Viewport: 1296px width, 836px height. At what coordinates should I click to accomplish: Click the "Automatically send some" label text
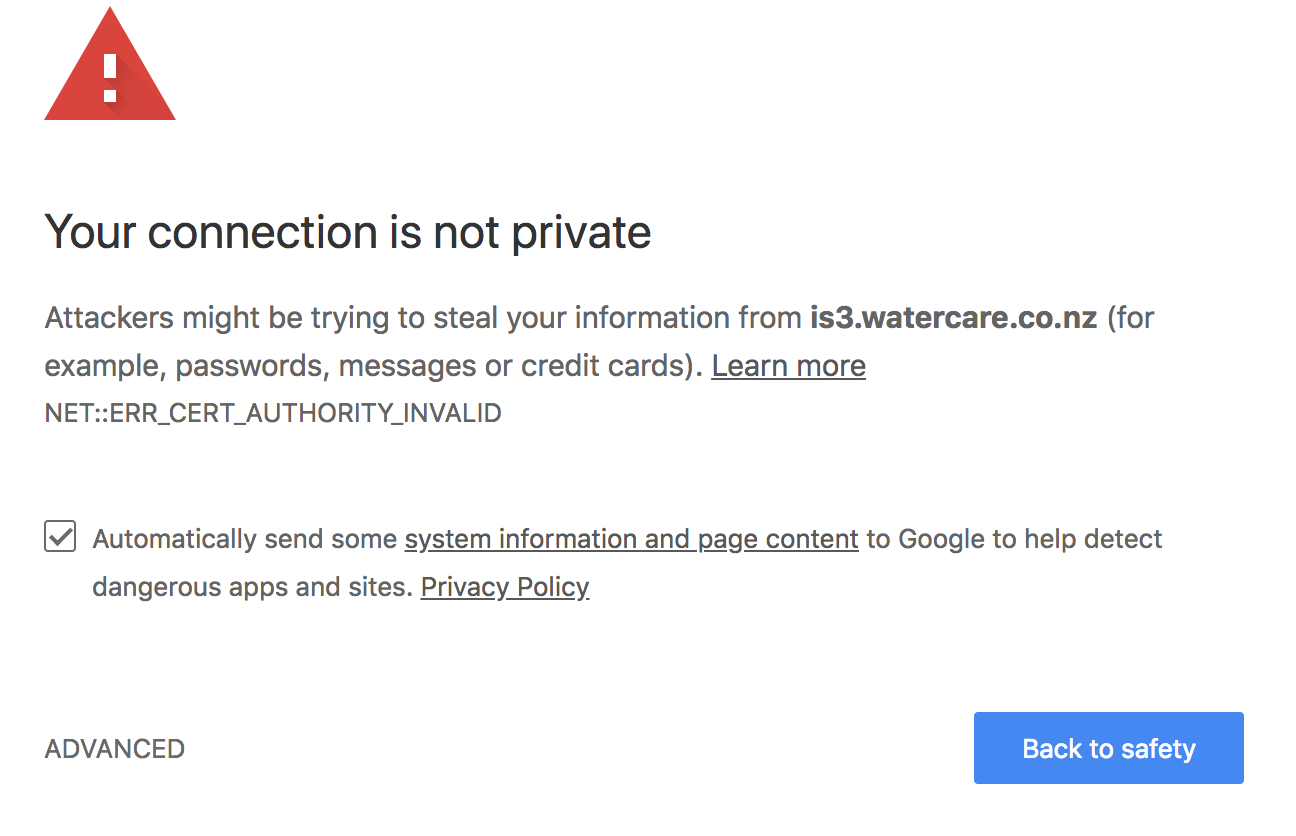pyautogui.click(x=245, y=539)
